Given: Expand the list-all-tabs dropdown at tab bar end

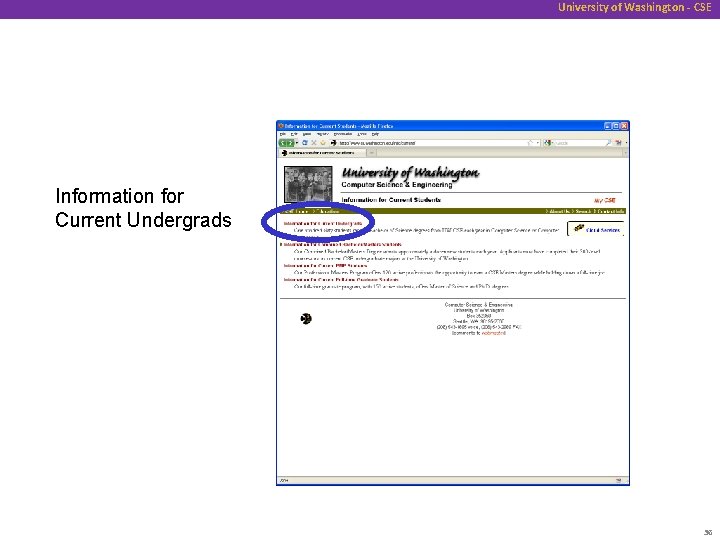Looking at the screenshot, I should pyautogui.click(x=624, y=153).
